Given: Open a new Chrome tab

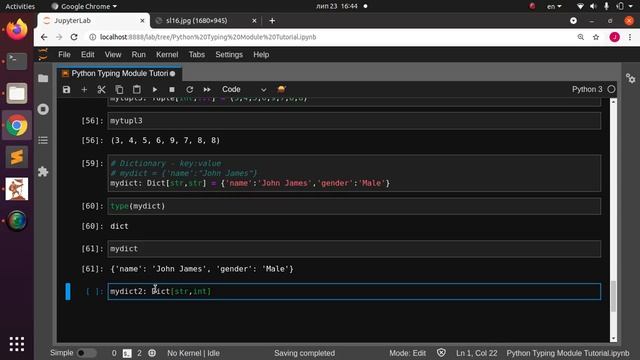Looking at the screenshot, I should 272,20.
